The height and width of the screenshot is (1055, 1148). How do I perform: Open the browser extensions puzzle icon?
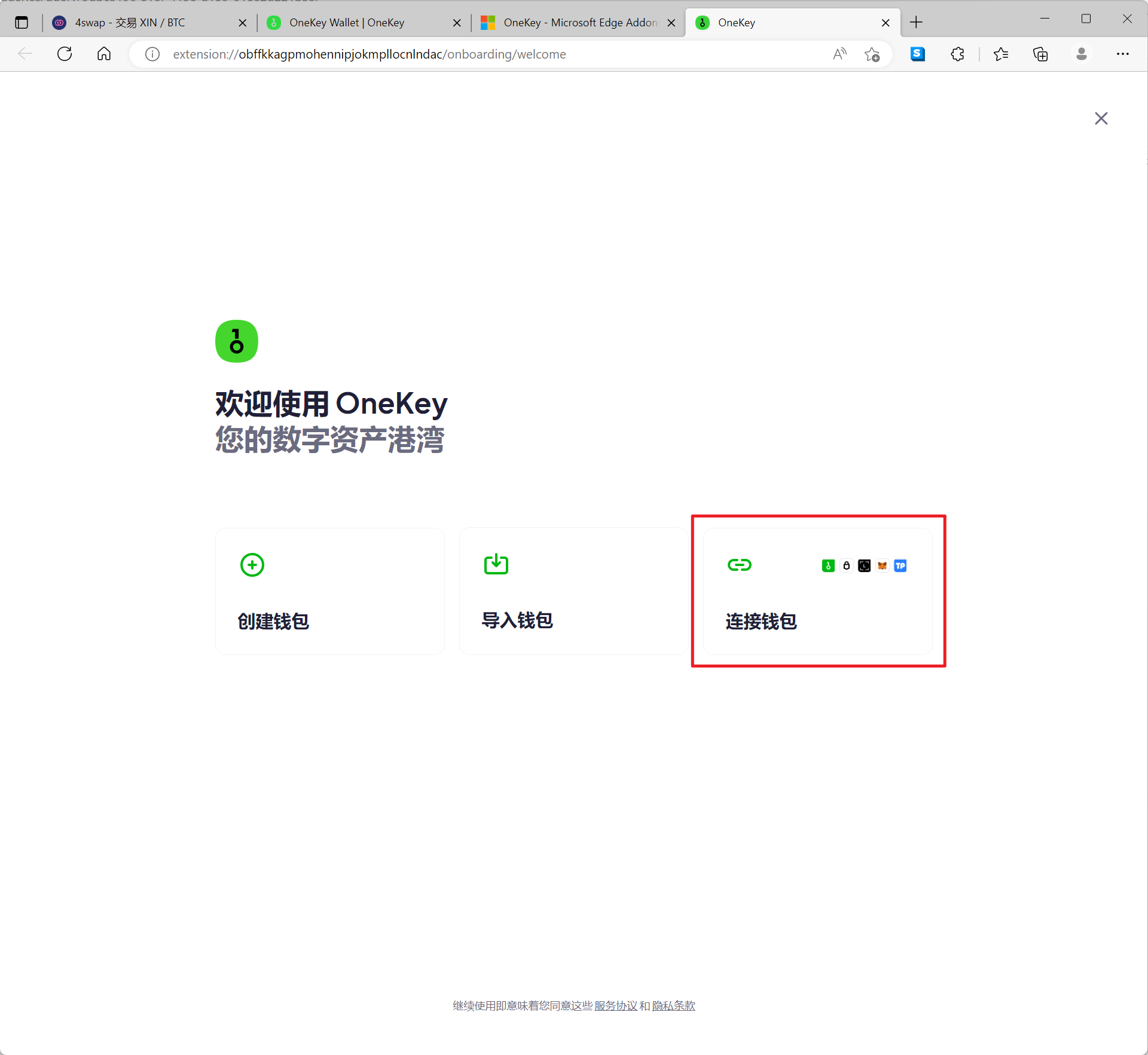pos(957,54)
